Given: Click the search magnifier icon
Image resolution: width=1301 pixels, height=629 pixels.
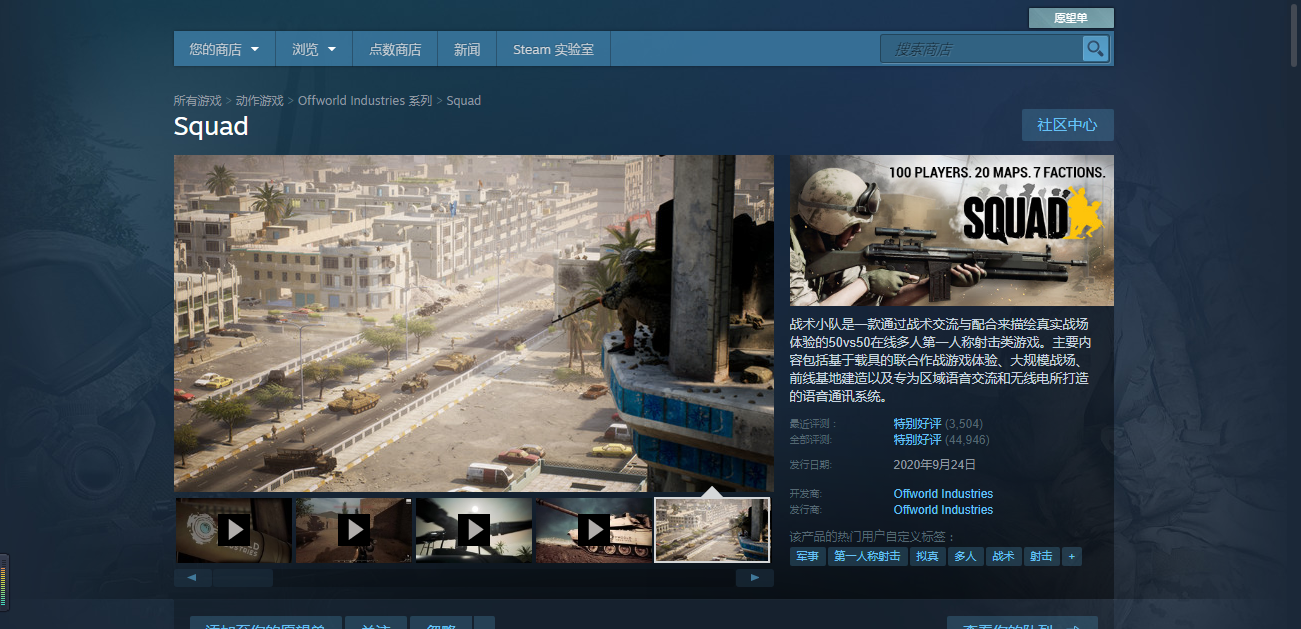Looking at the screenshot, I should (x=1095, y=48).
